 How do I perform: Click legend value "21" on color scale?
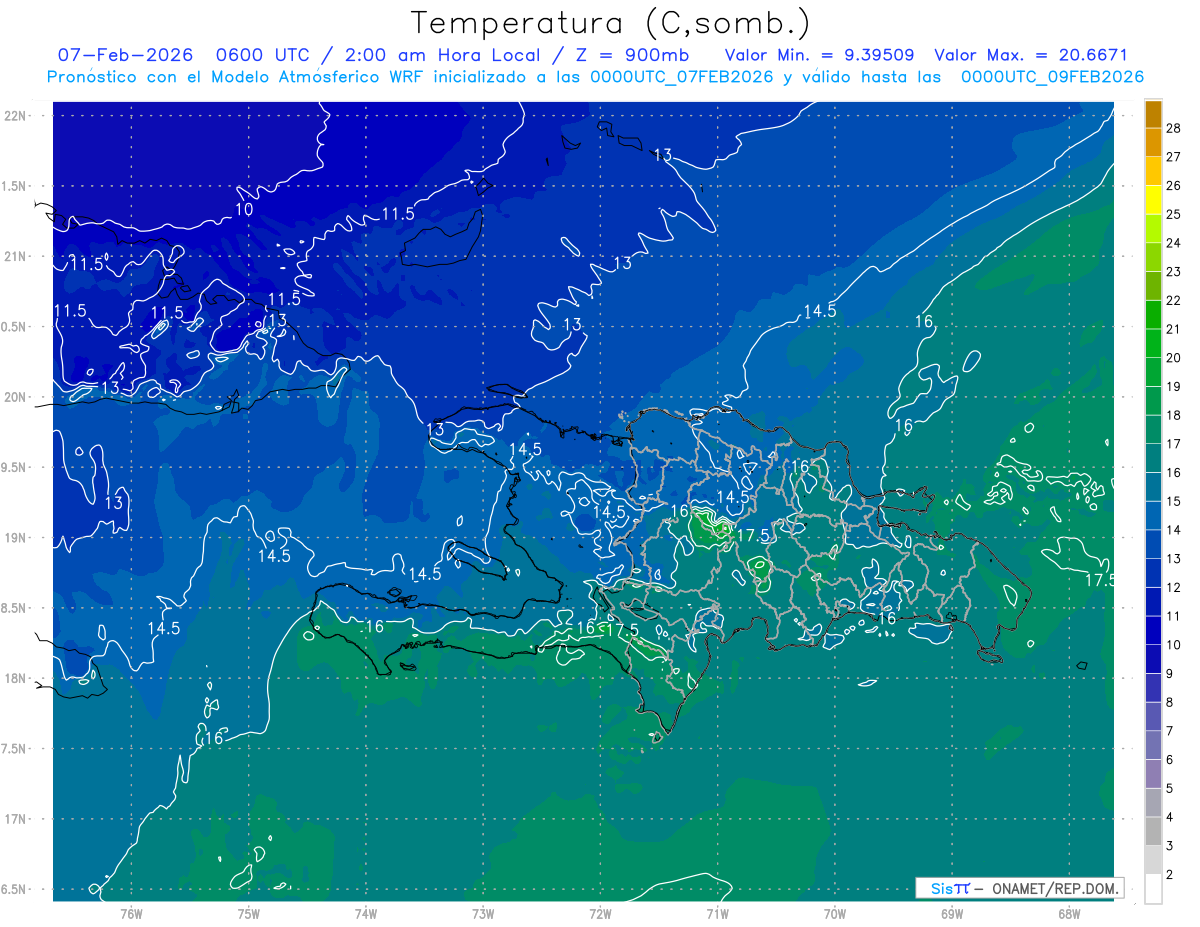pos(1174,329)
